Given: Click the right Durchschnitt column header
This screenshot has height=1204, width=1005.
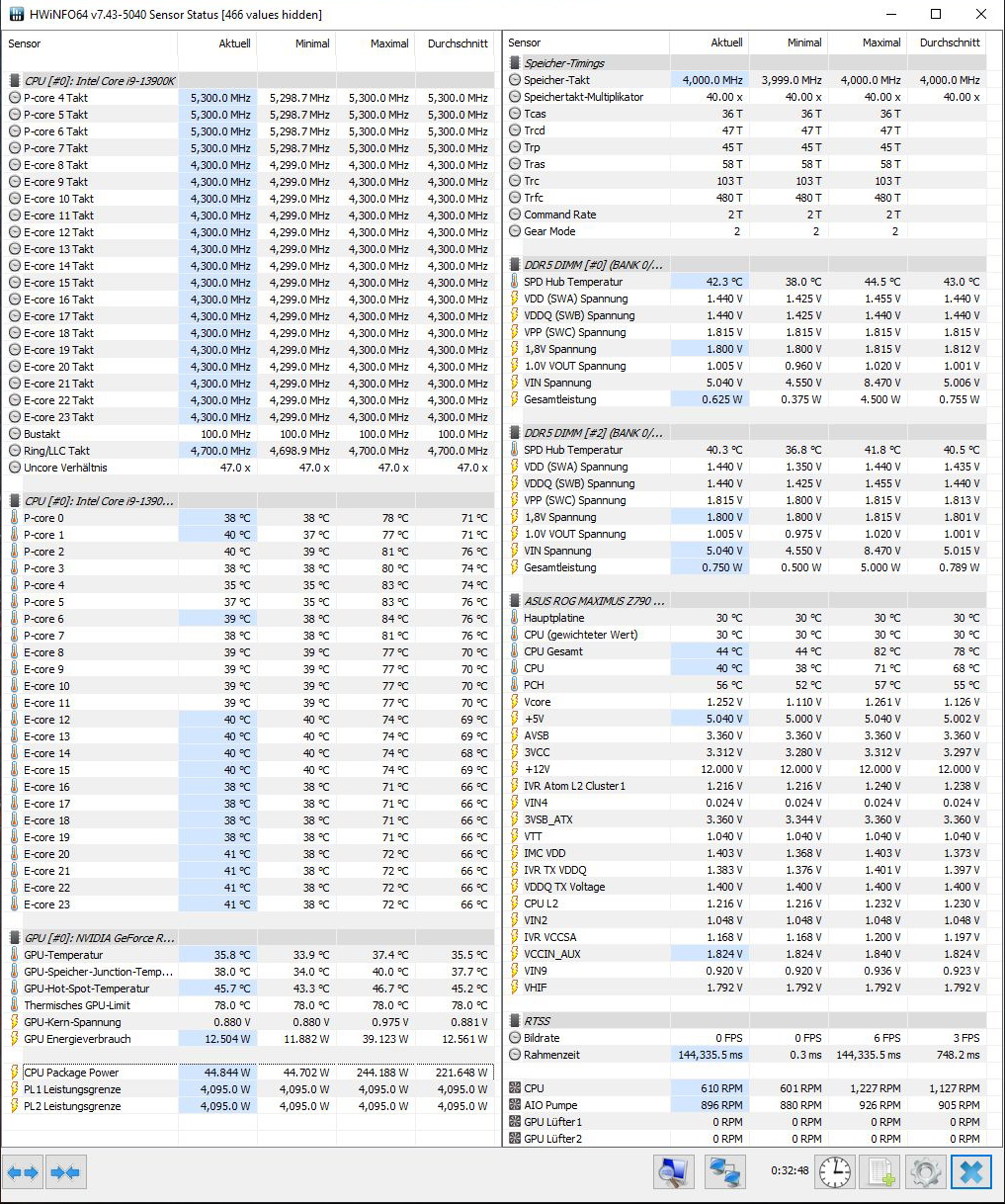Looking at the screenshot, I should [x=949, y=43].
